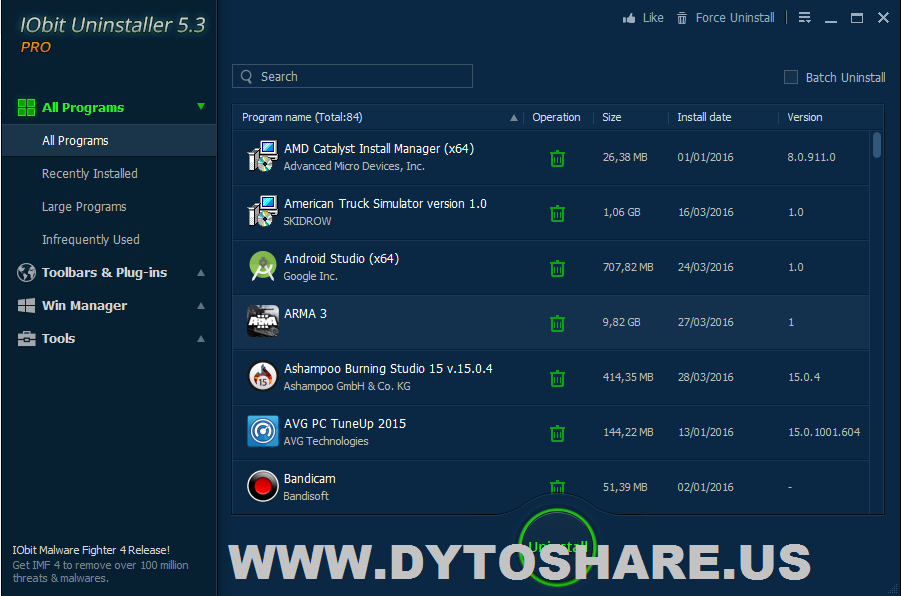Click the search magnifier icon
The width and height of the screenshot is (901, 596).
[x=247, y=76]
